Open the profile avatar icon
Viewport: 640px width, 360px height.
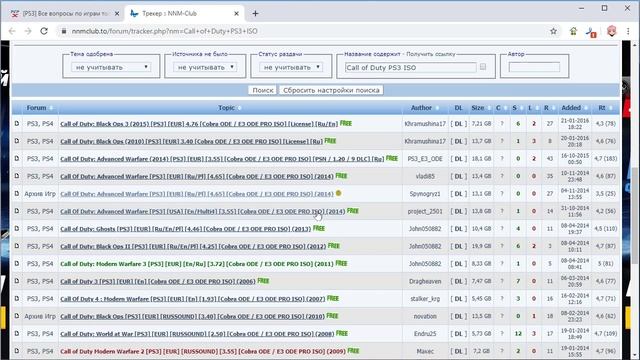click(x=611, y=31)
